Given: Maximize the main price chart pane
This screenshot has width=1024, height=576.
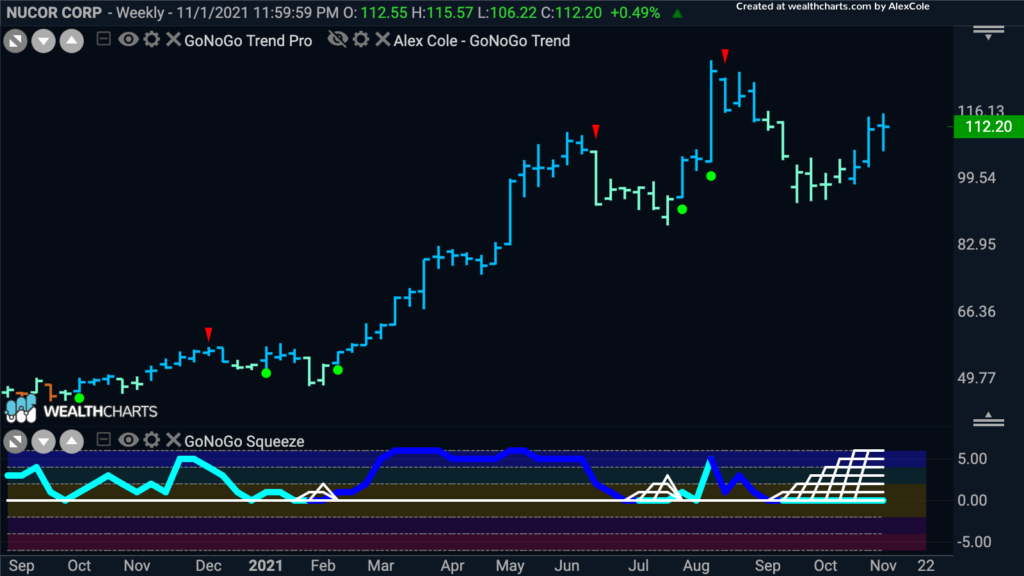Looking at the screenshot, I should coord(15,41).
